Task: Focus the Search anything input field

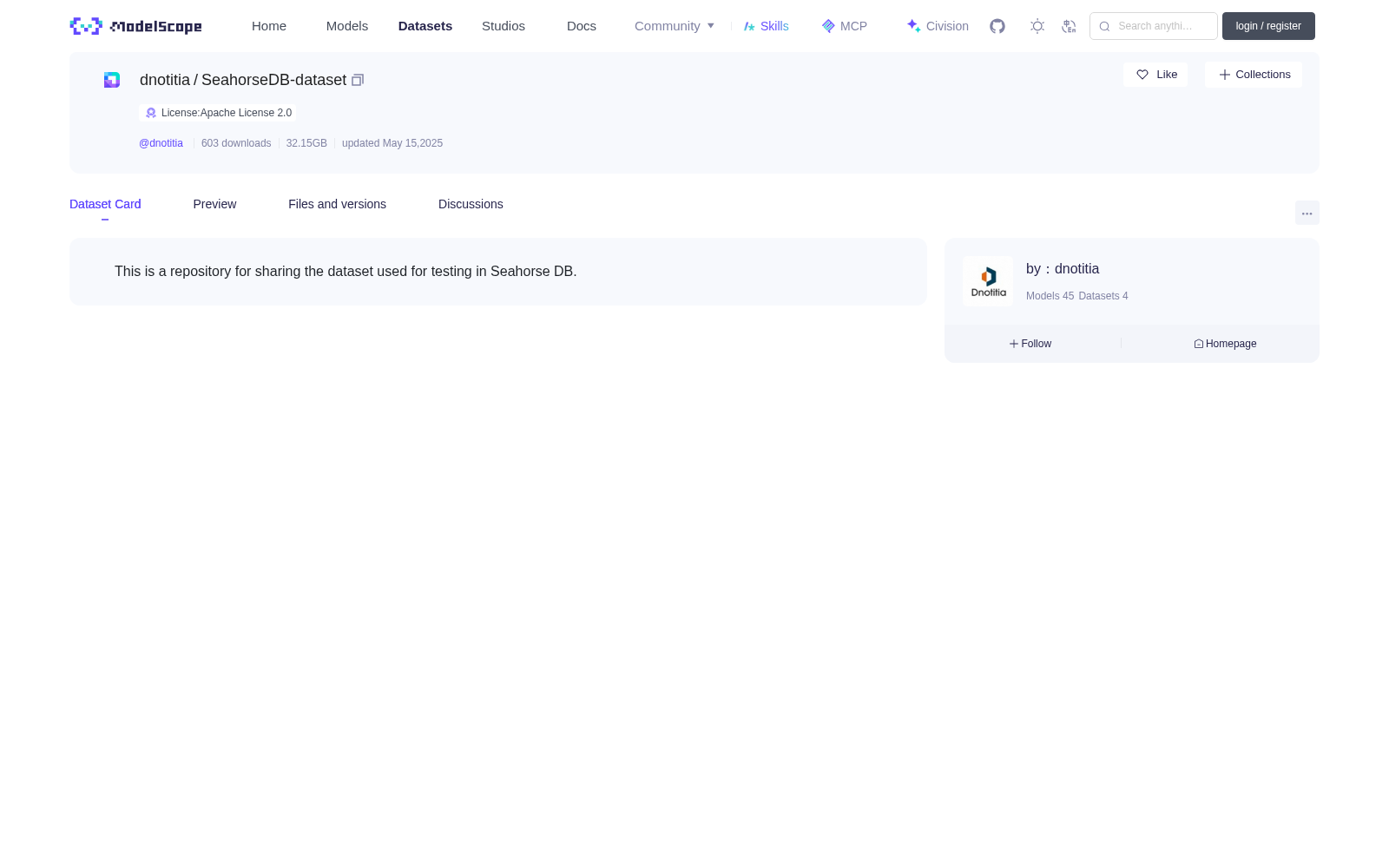Action: point(1154,26)
